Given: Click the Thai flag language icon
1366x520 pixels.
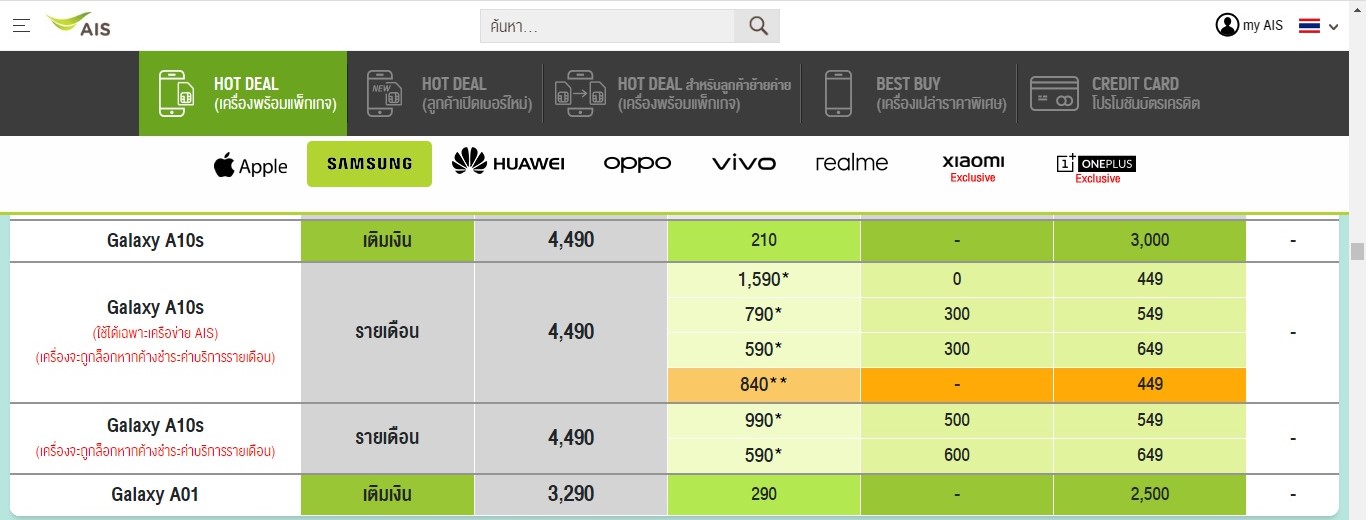Looking at the screenshot, I should point(1309,26).
